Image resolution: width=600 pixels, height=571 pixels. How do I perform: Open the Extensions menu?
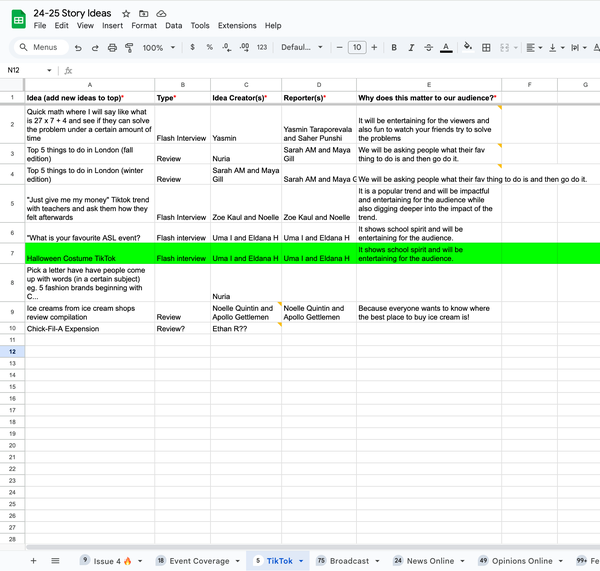coord(237,25)
